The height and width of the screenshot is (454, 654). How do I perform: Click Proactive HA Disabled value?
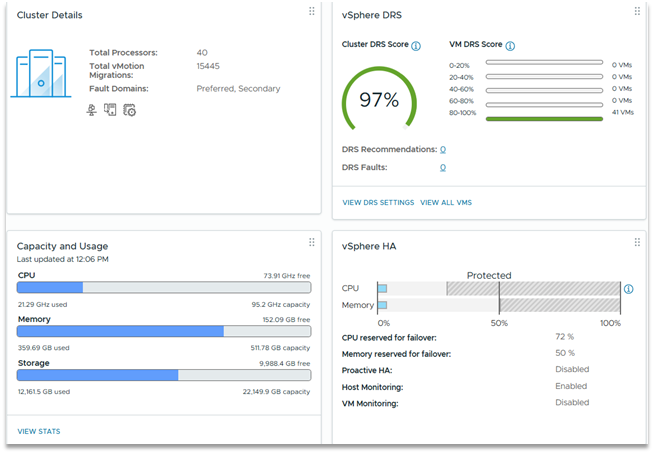(572, 369)
